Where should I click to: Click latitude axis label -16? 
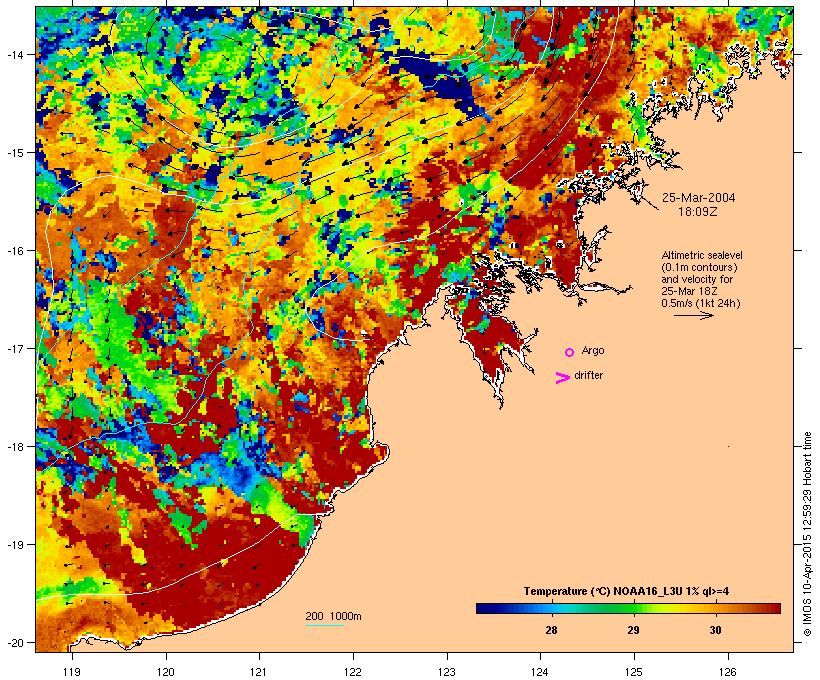14,251
